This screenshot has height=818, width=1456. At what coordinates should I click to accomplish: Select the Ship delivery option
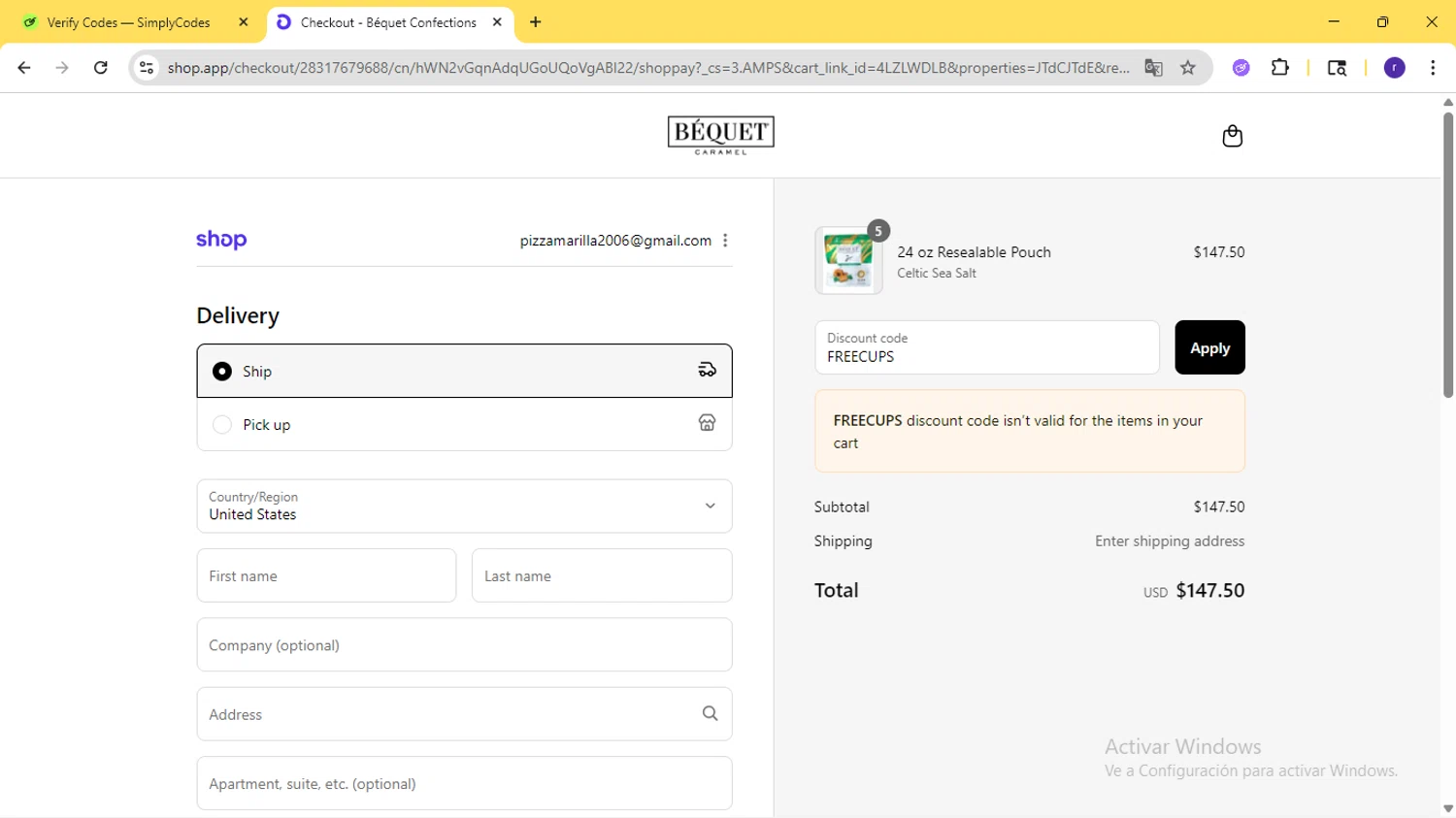click(x=464, y=371)
